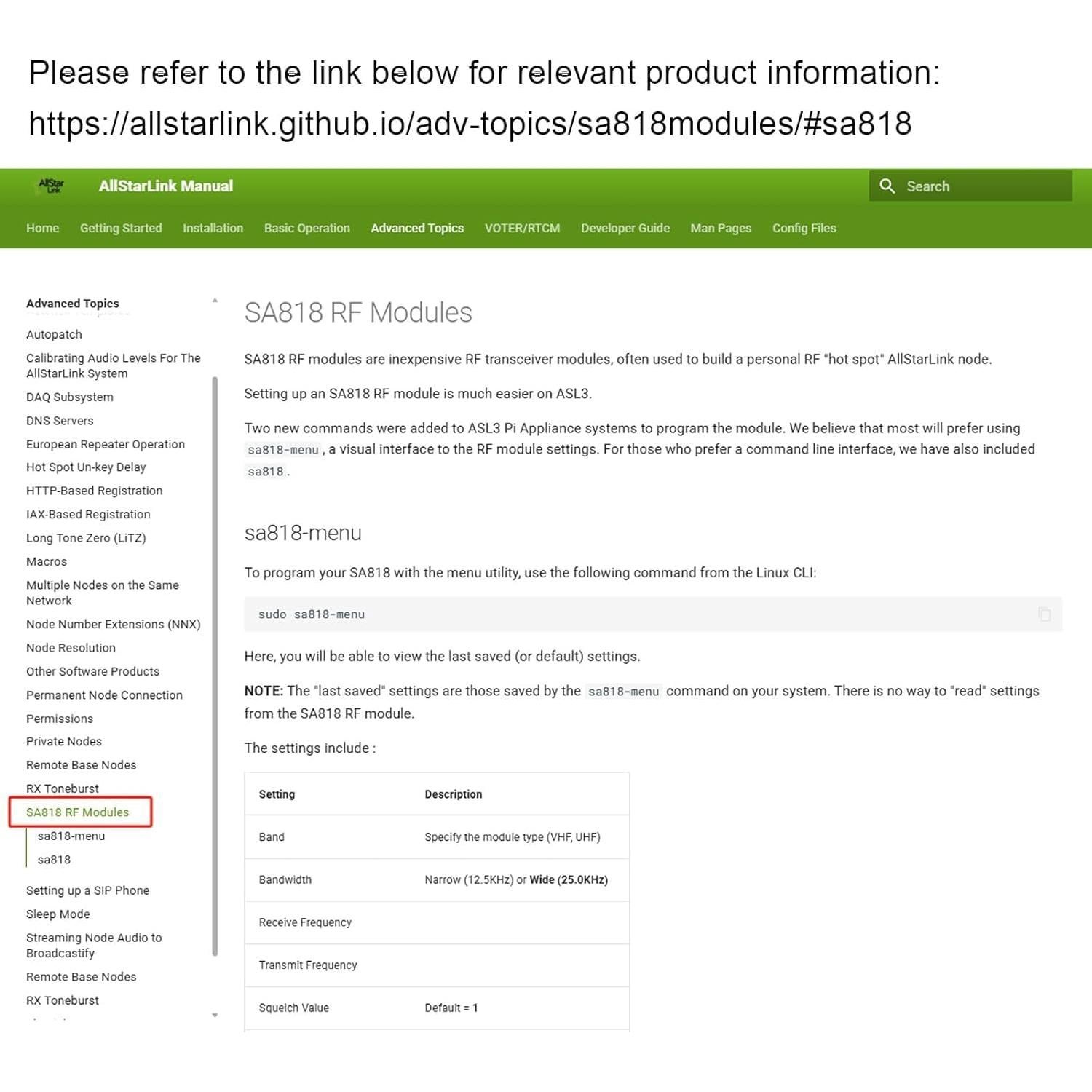Viewport: 1092px width, 1092px height.
Task: Go to the Config Files tab
Action: (804, 228)
